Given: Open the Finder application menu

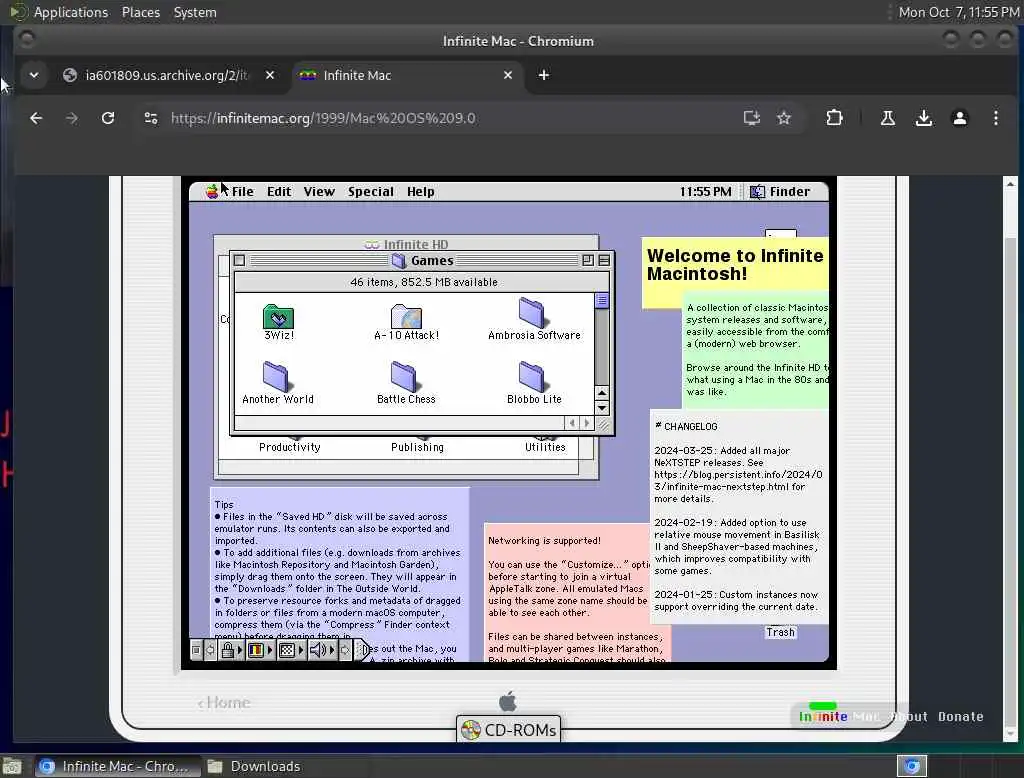Looking at the screenshot, I should click(780, 191).
